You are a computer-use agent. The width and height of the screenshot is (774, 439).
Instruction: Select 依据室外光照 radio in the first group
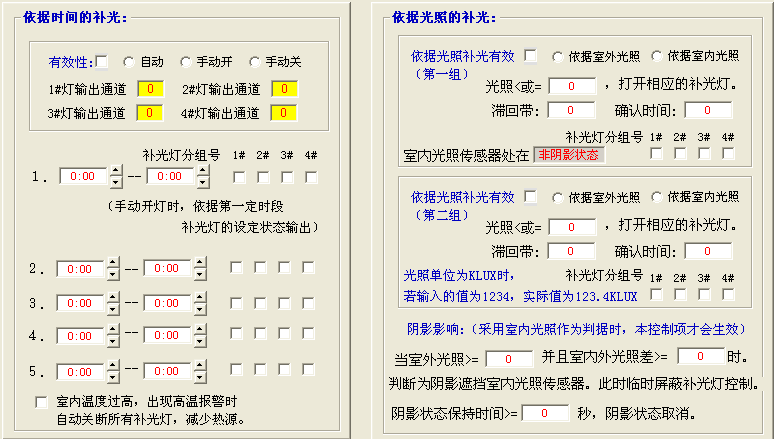[x=558, y=55]
